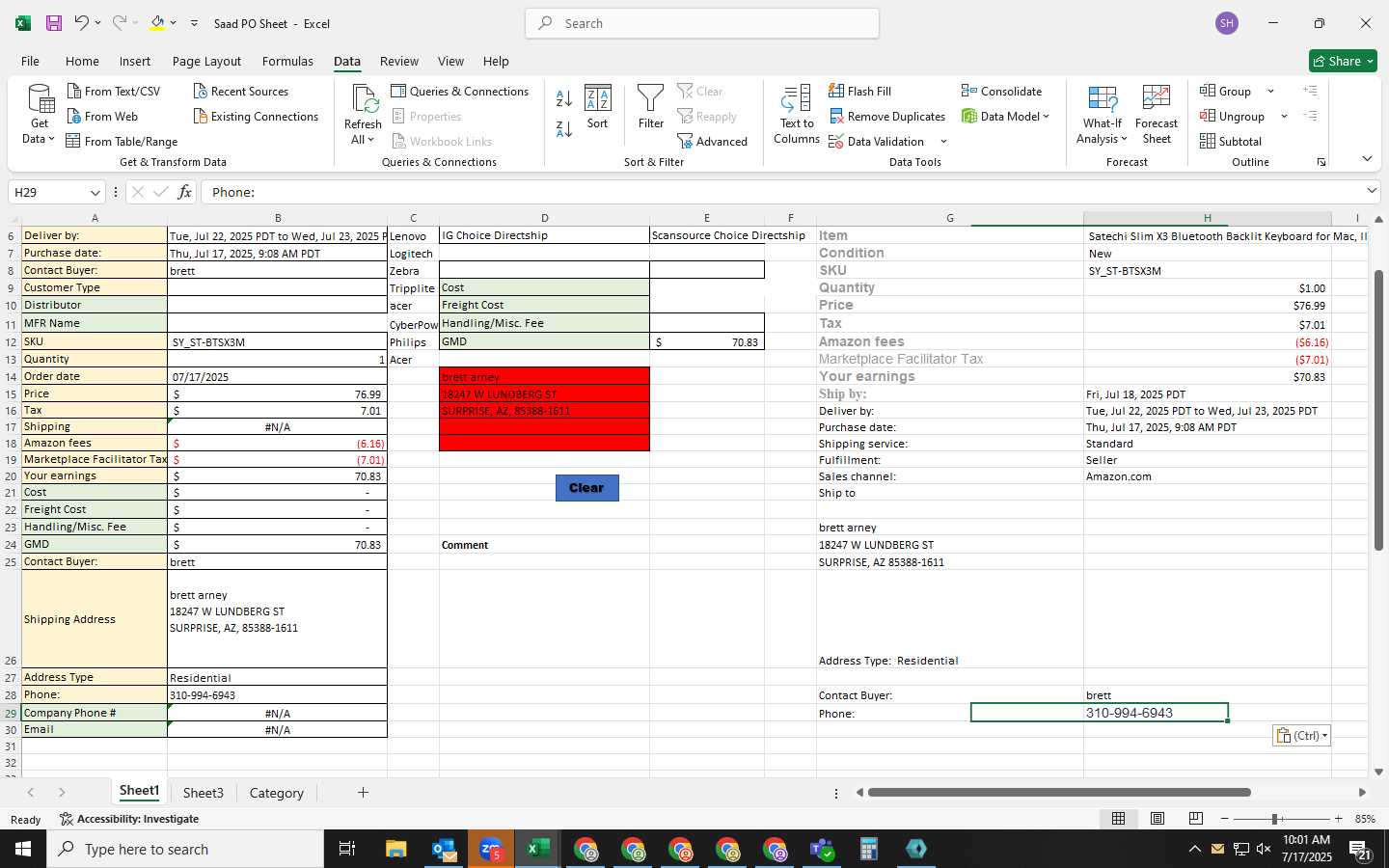Create a Forecast Sheet
The height and width of the screenshot is (868, 1389).
[1157, 115]
